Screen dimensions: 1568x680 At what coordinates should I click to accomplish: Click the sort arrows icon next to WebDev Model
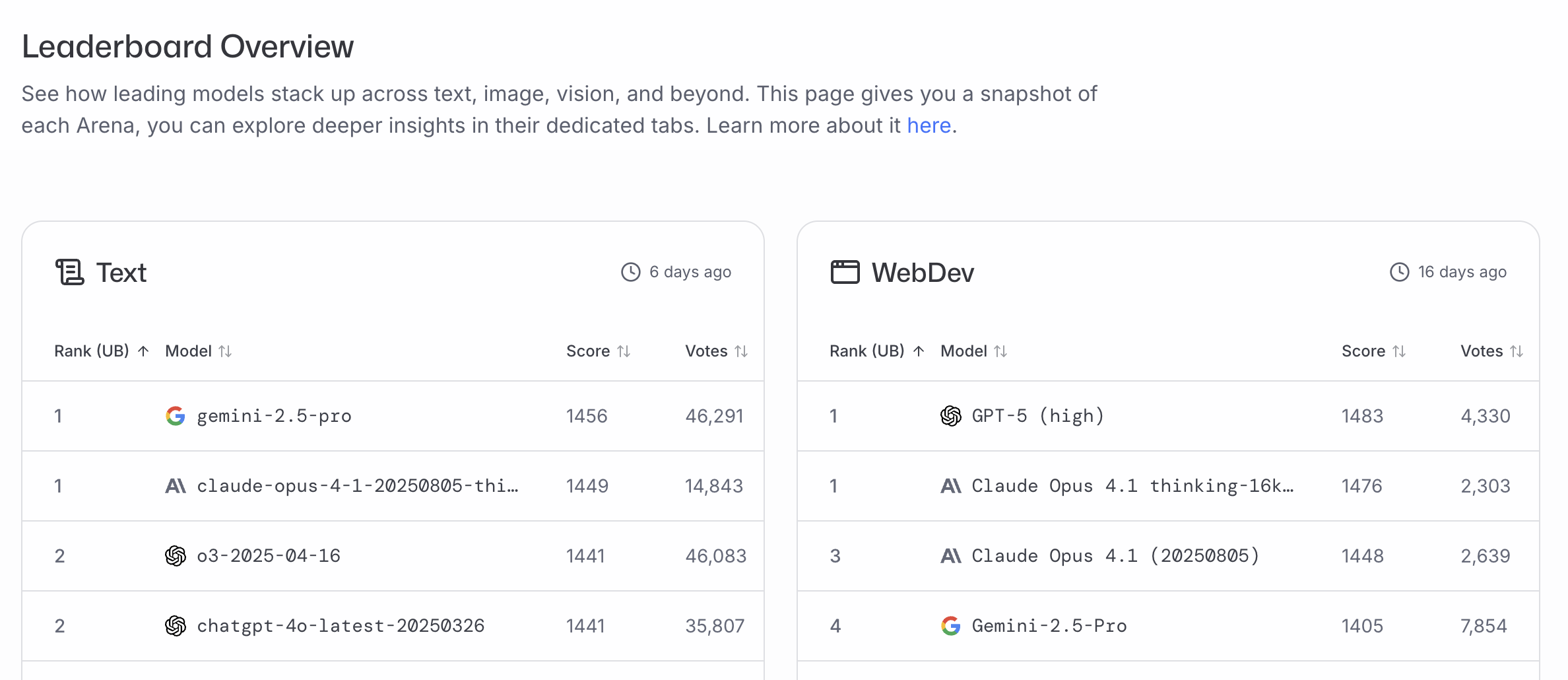click(x=1000, y=351)
